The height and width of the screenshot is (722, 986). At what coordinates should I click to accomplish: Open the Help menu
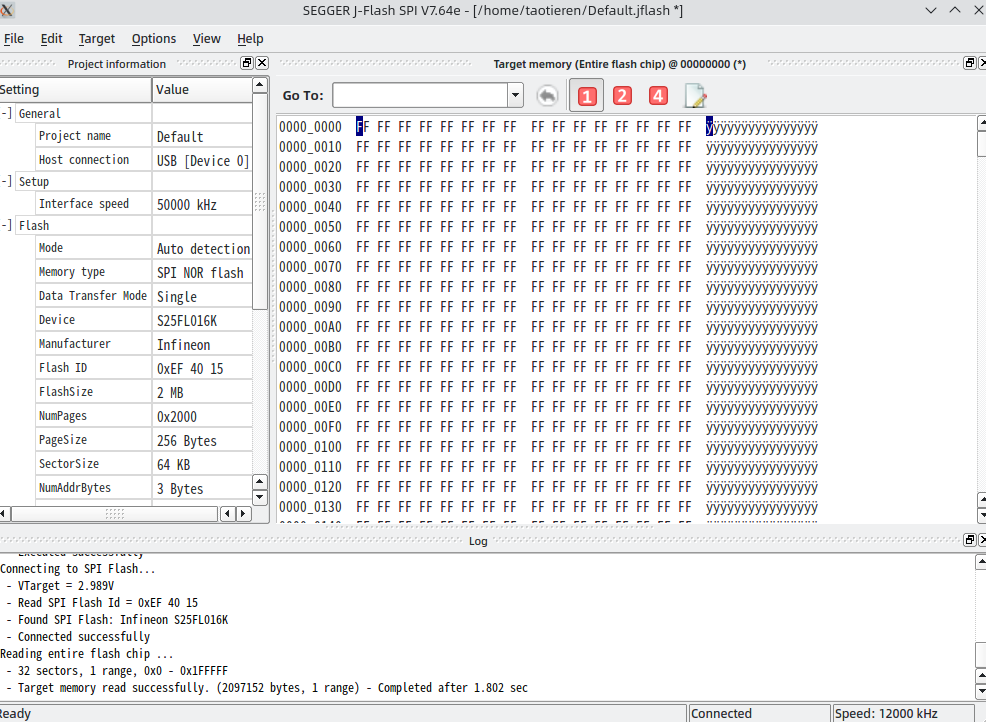pyautogui.click(x=250, y=38)
